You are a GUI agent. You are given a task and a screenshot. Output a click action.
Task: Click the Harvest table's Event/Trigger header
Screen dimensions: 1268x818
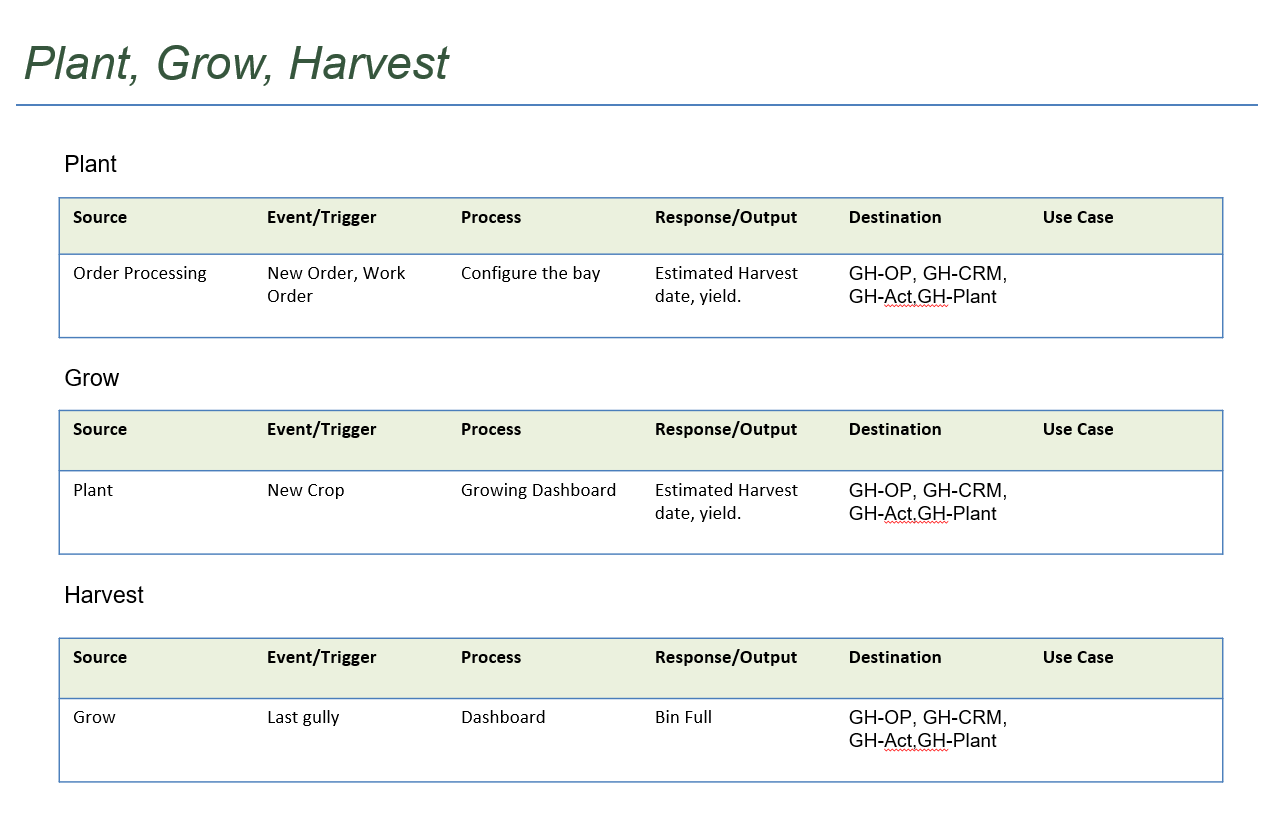click(321, 657)
